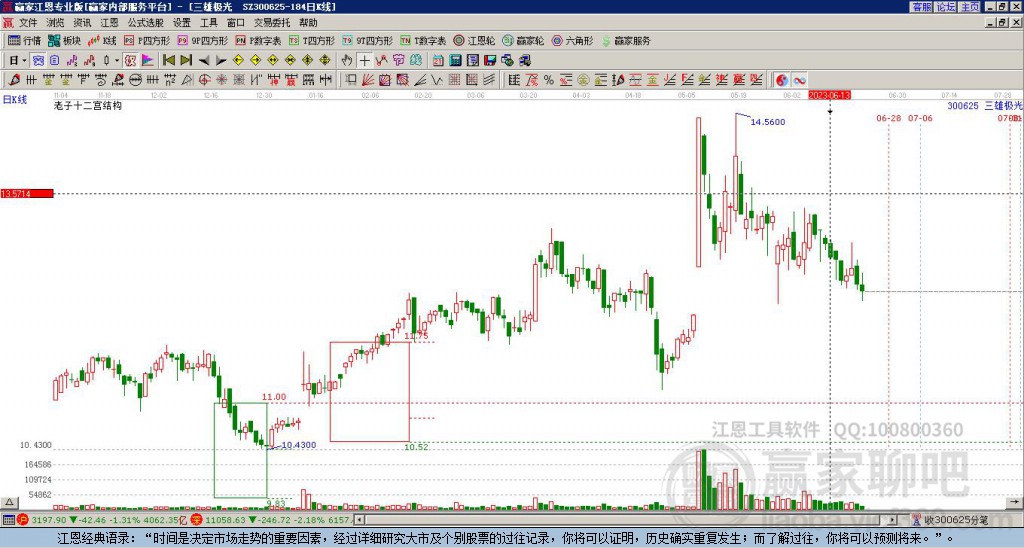Open the 交易委托 menu

pos(272,23)
